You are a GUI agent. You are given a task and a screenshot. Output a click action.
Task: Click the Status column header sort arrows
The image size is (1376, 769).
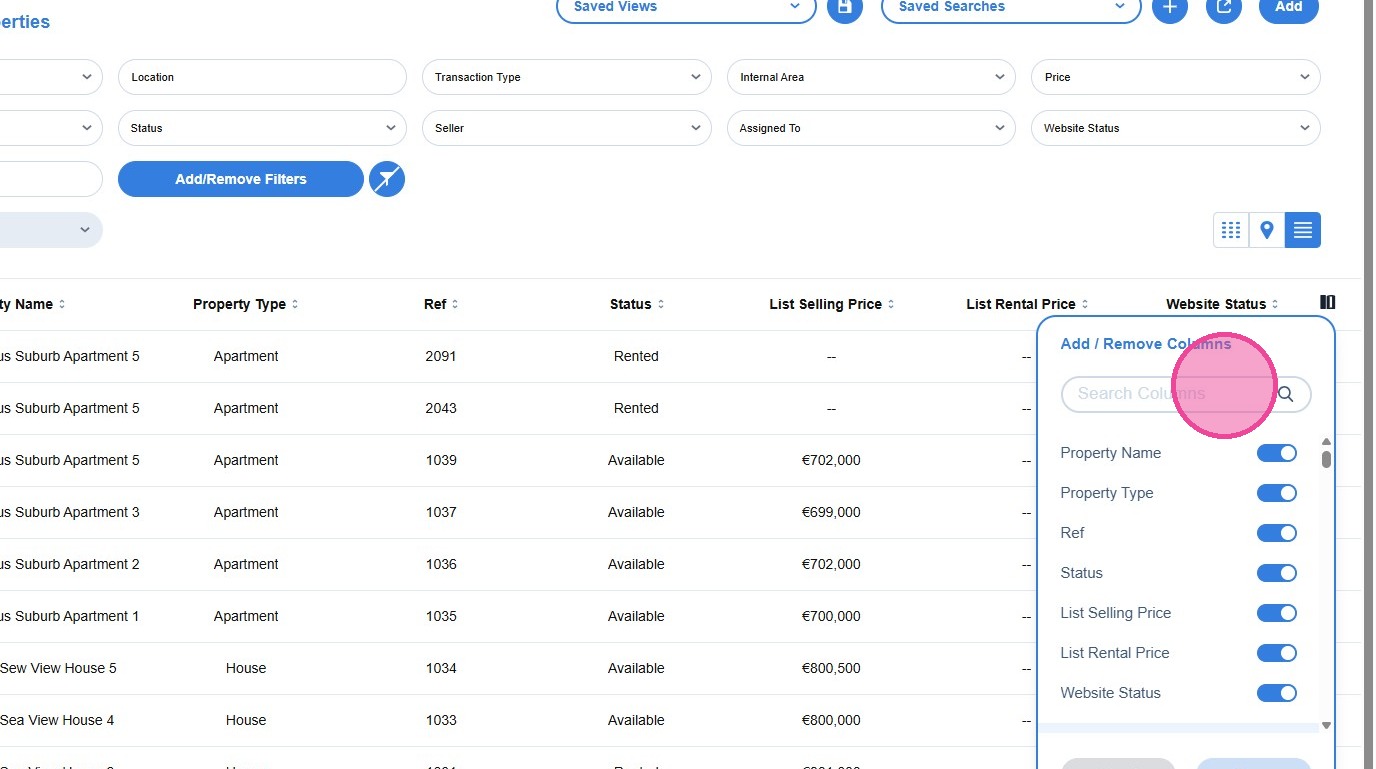tap(660, 304)
